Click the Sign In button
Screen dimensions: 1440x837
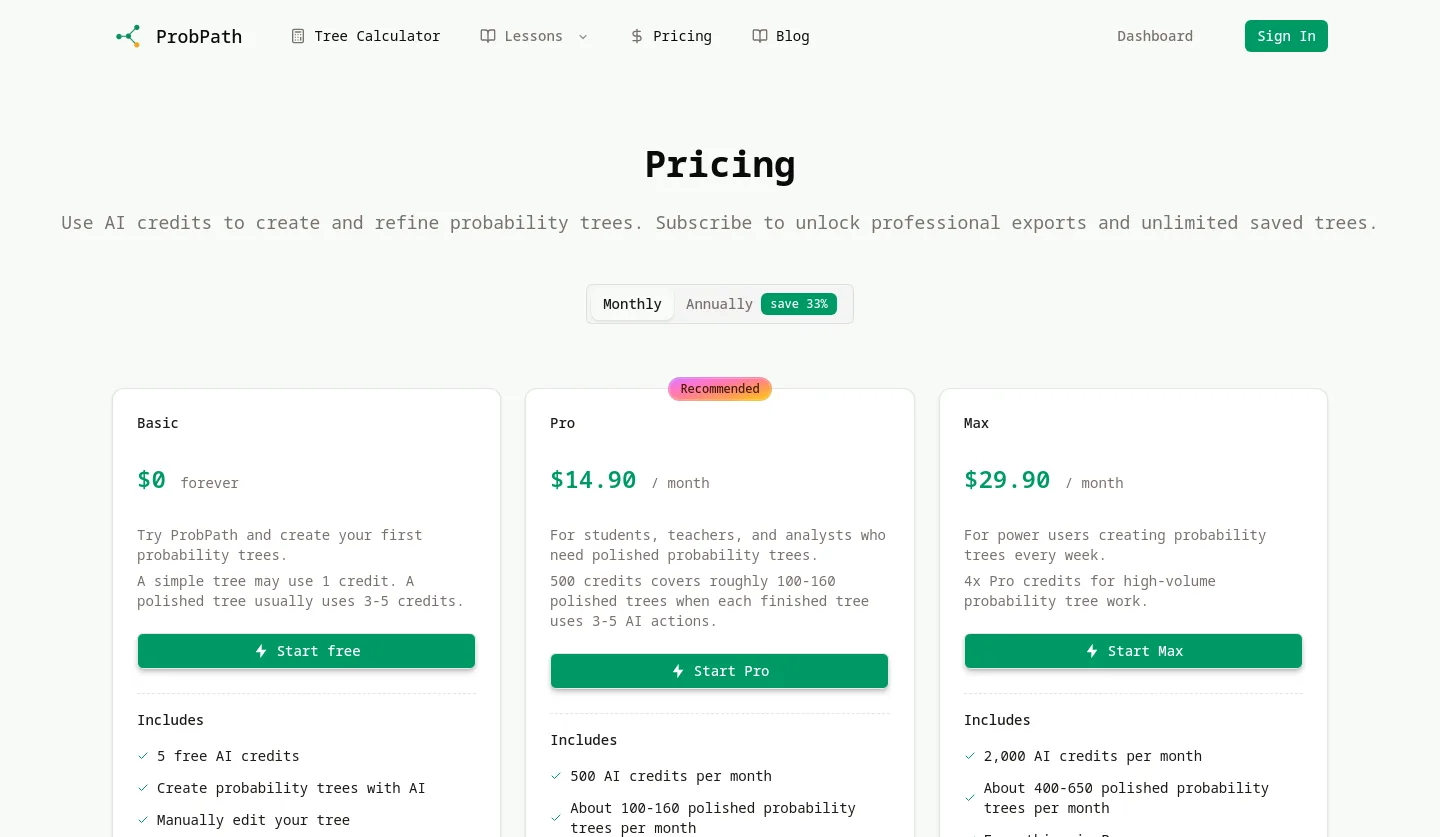pos(1286,36)
